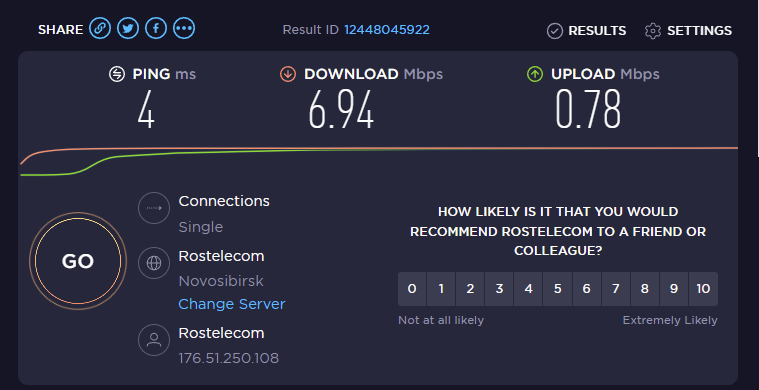Click the globe server icon
This screenshot has height=390, width=759.
[x=154, y=263]
